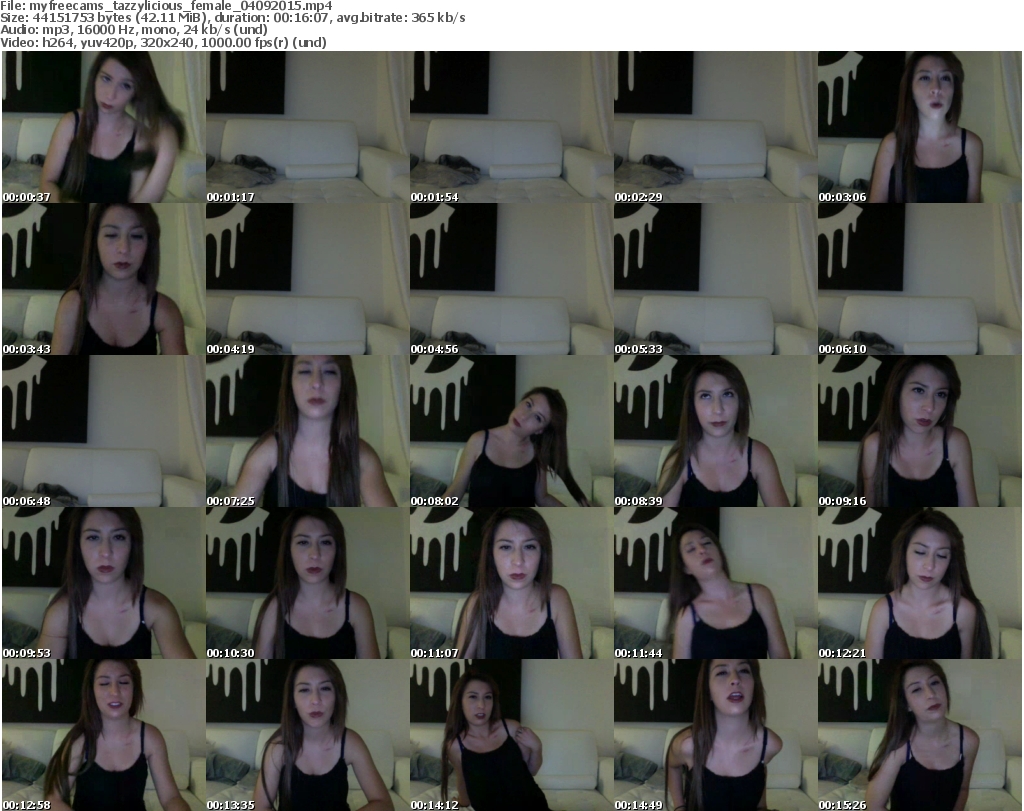Select the thumbnail stamped 00:05:33

tap(716, 279)
